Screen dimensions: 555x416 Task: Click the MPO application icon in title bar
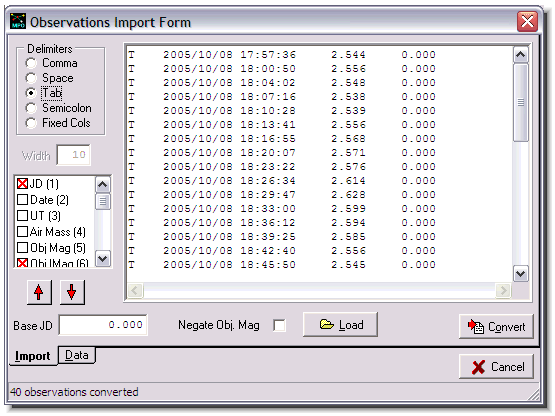point(18,21)
